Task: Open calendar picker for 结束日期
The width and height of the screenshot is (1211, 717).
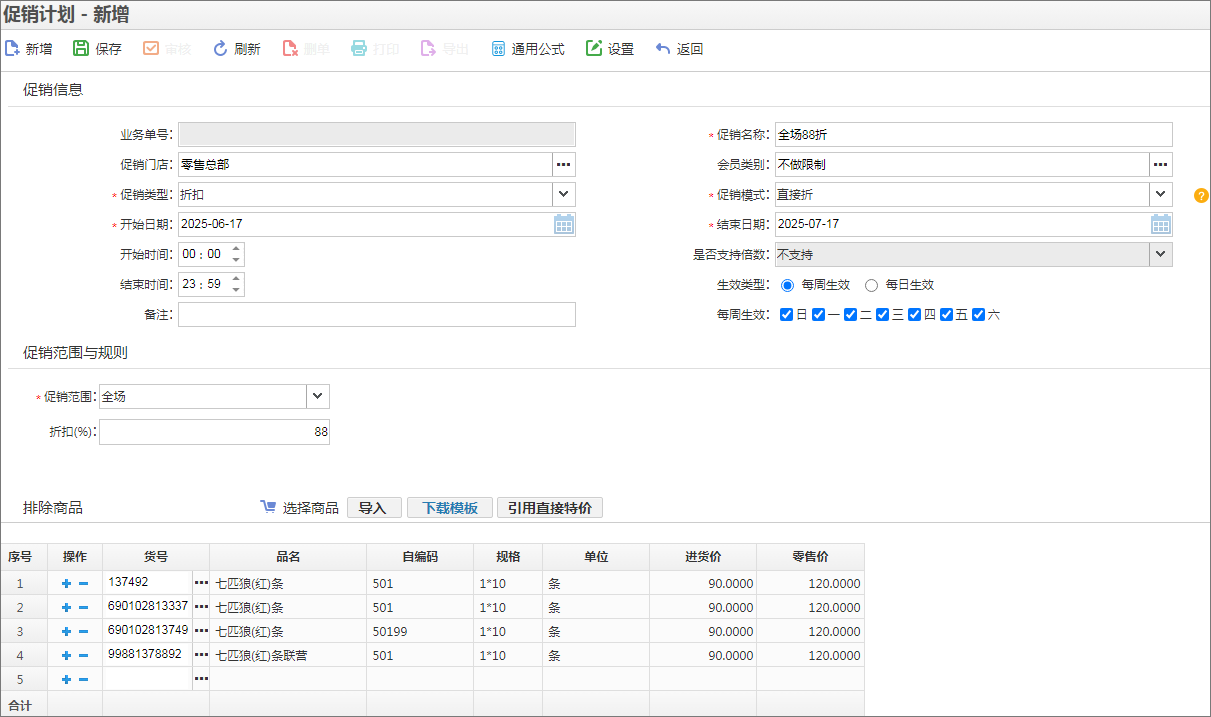Action: (1161, 224)
